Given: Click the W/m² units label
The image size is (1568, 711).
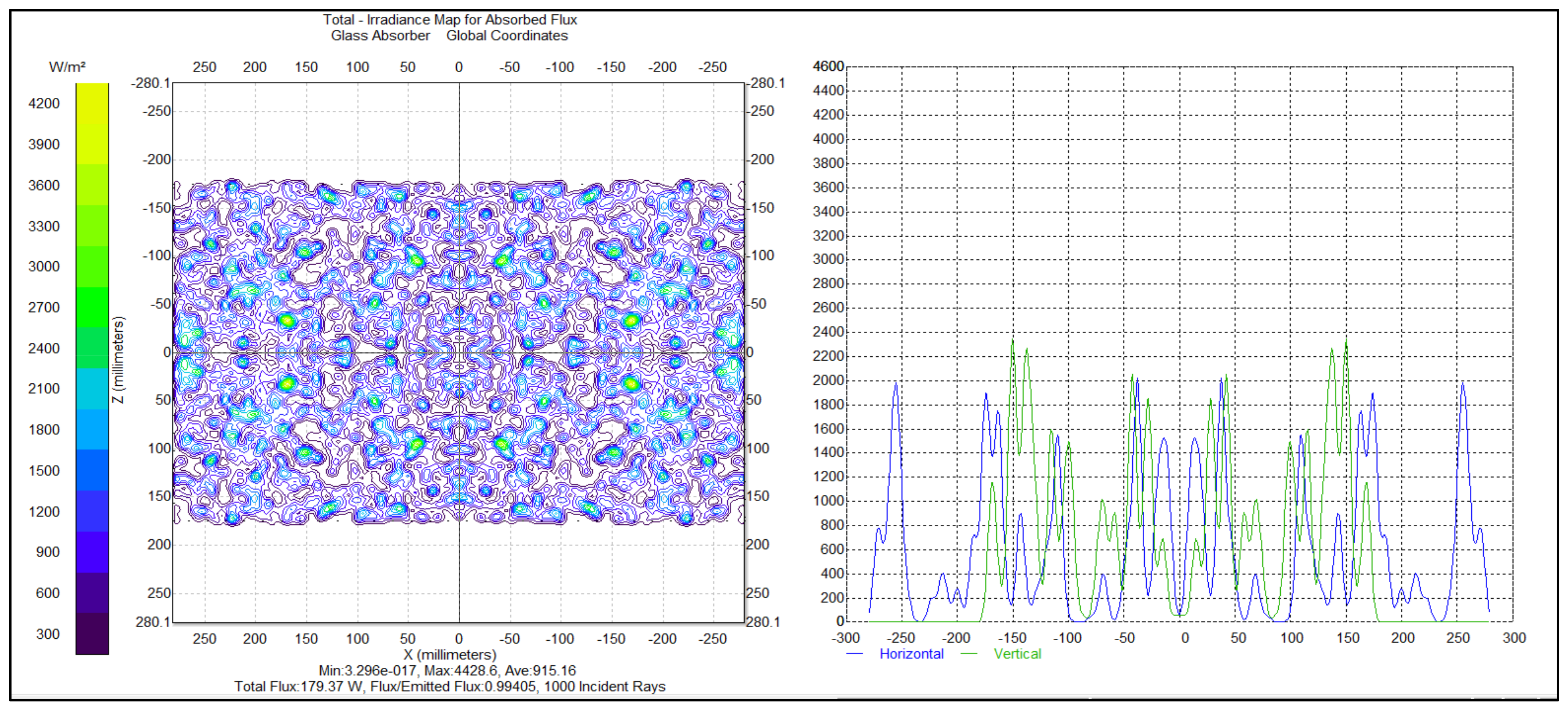Looking at the screenshot, I should click(x=67, y=67).
